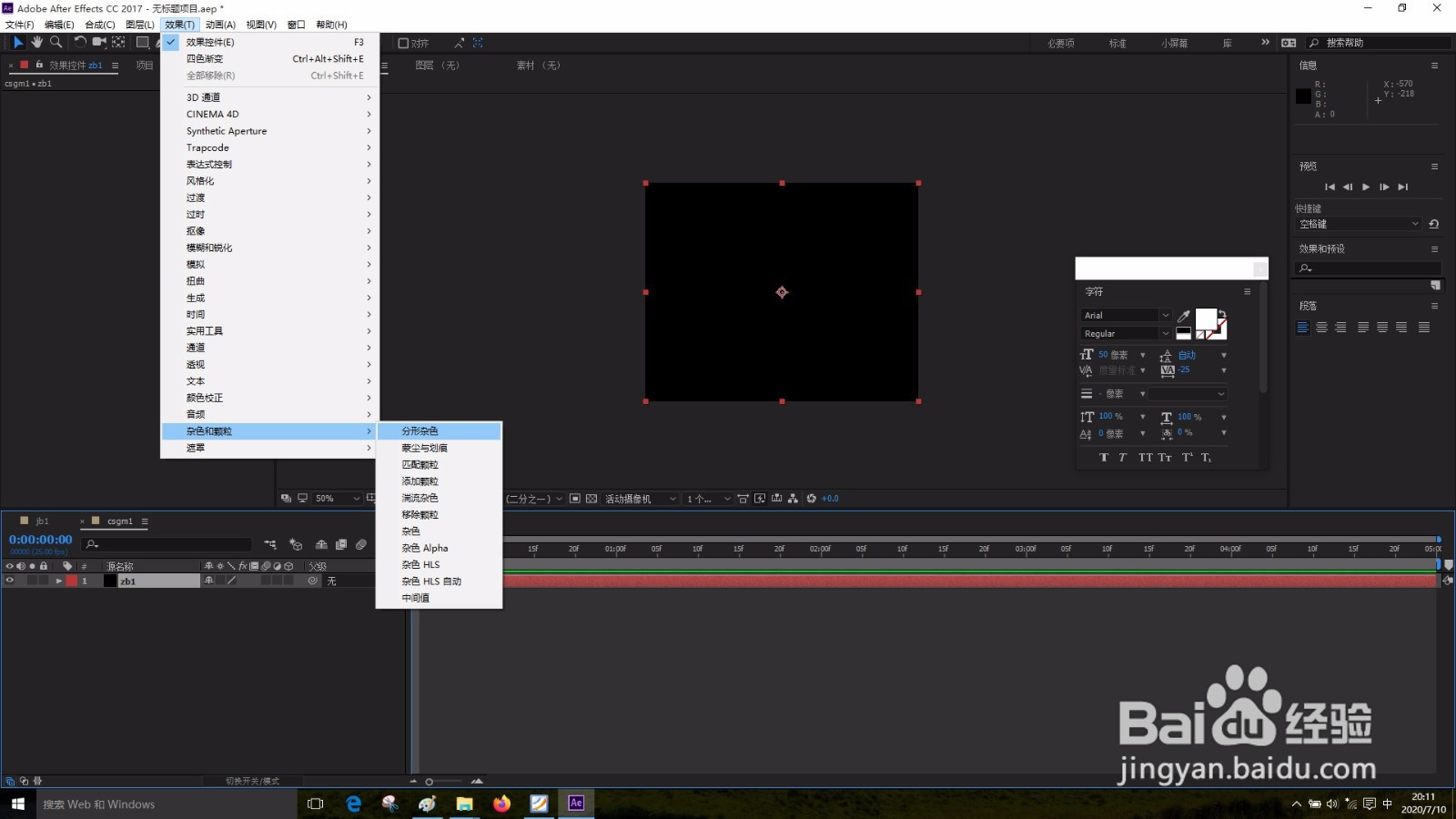Enable superscript text style

(1188, 458)
